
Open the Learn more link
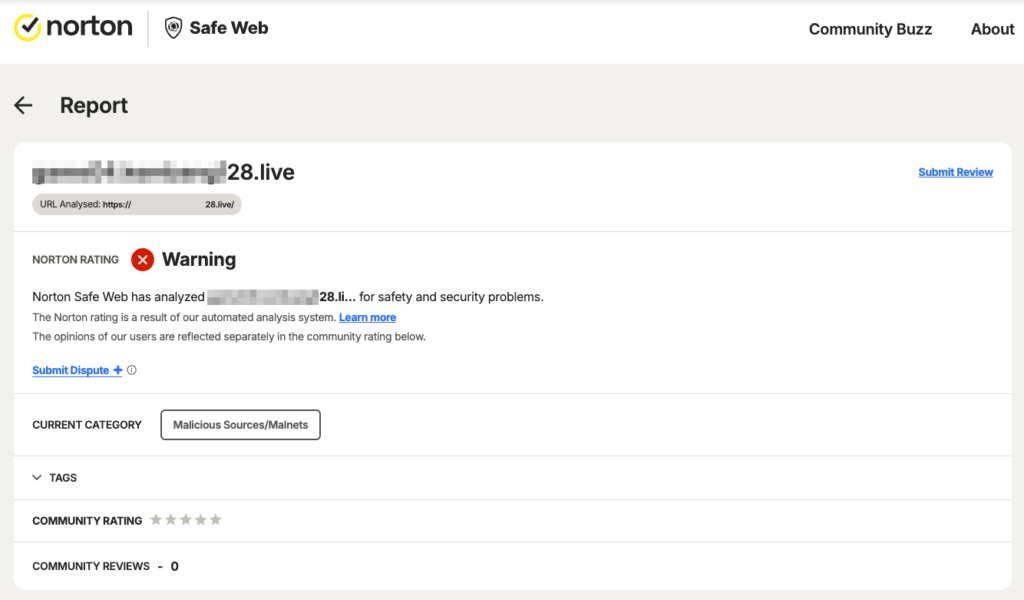coord(367,317)
